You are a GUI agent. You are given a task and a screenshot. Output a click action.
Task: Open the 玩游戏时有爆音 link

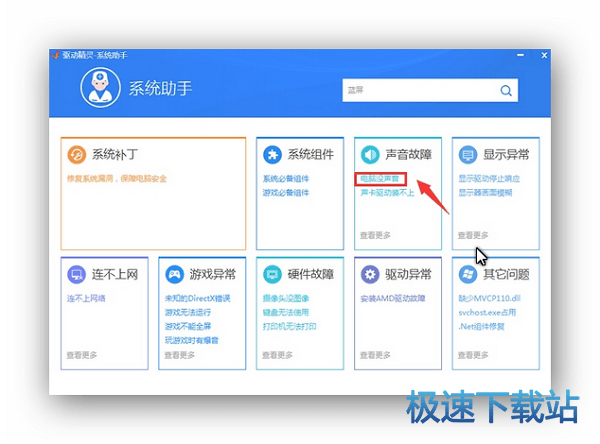[191, 340]
